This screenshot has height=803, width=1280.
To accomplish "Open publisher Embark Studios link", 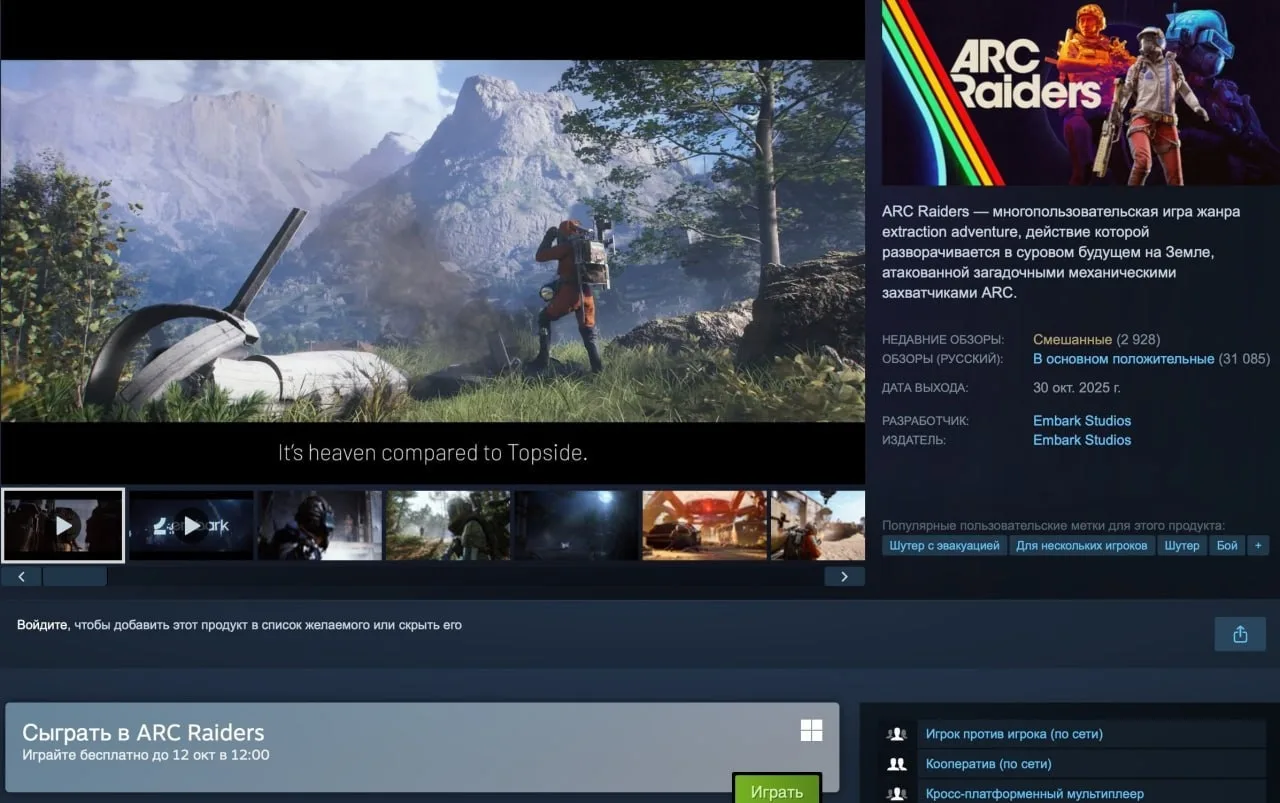I will pyautogui.click(x=1082, y=440).
